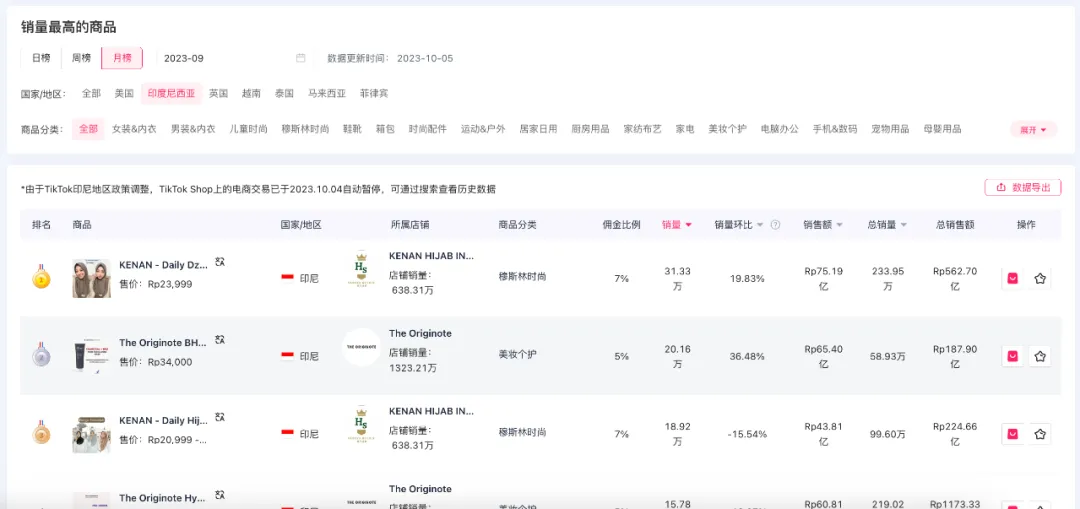This screenshot has width=1080, height=509.
Task: Favorite KENAN - Daily Hij with the star icon
Action: 1040,434
